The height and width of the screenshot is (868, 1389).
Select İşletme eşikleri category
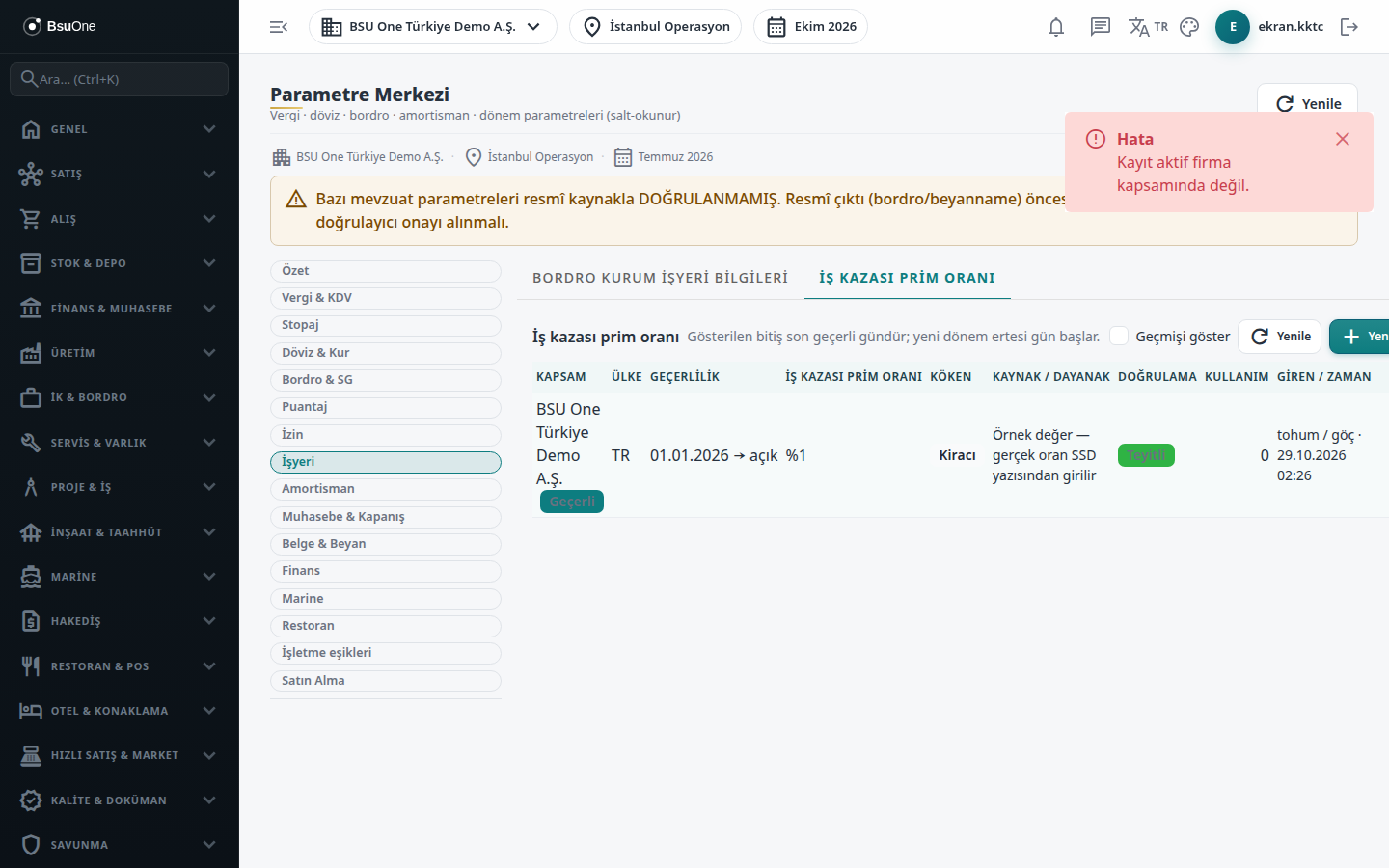(386, 653)
